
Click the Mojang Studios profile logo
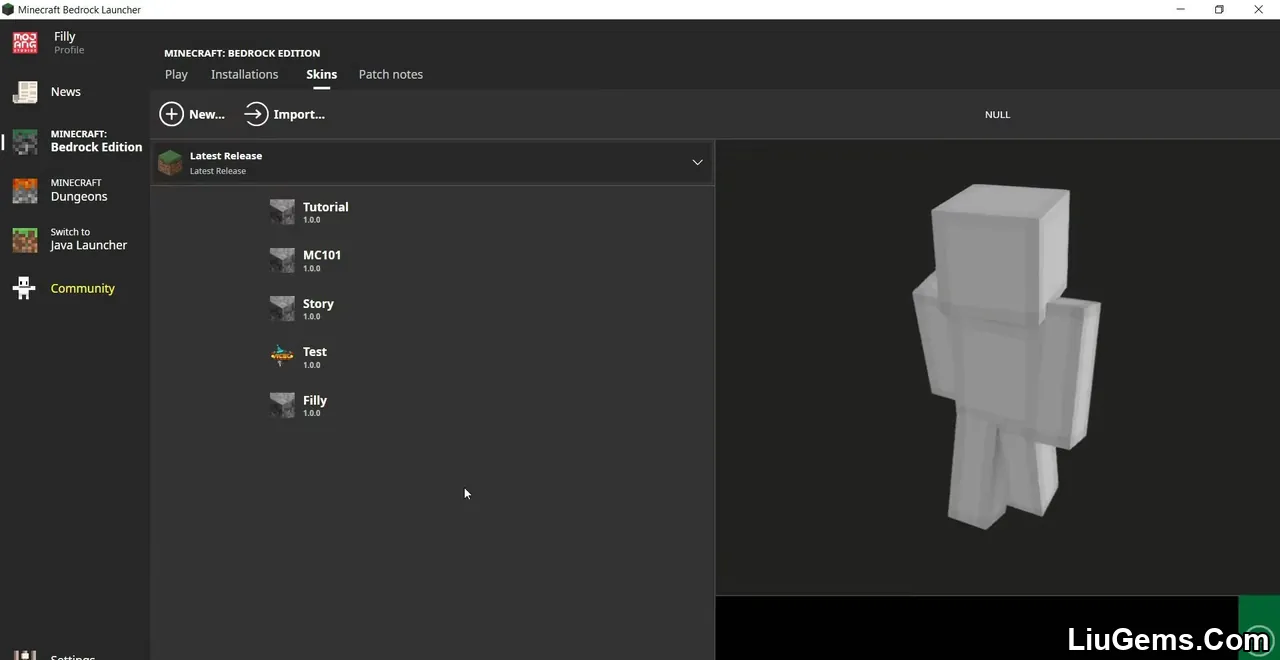pyautogui.click(x=25, y=43)
